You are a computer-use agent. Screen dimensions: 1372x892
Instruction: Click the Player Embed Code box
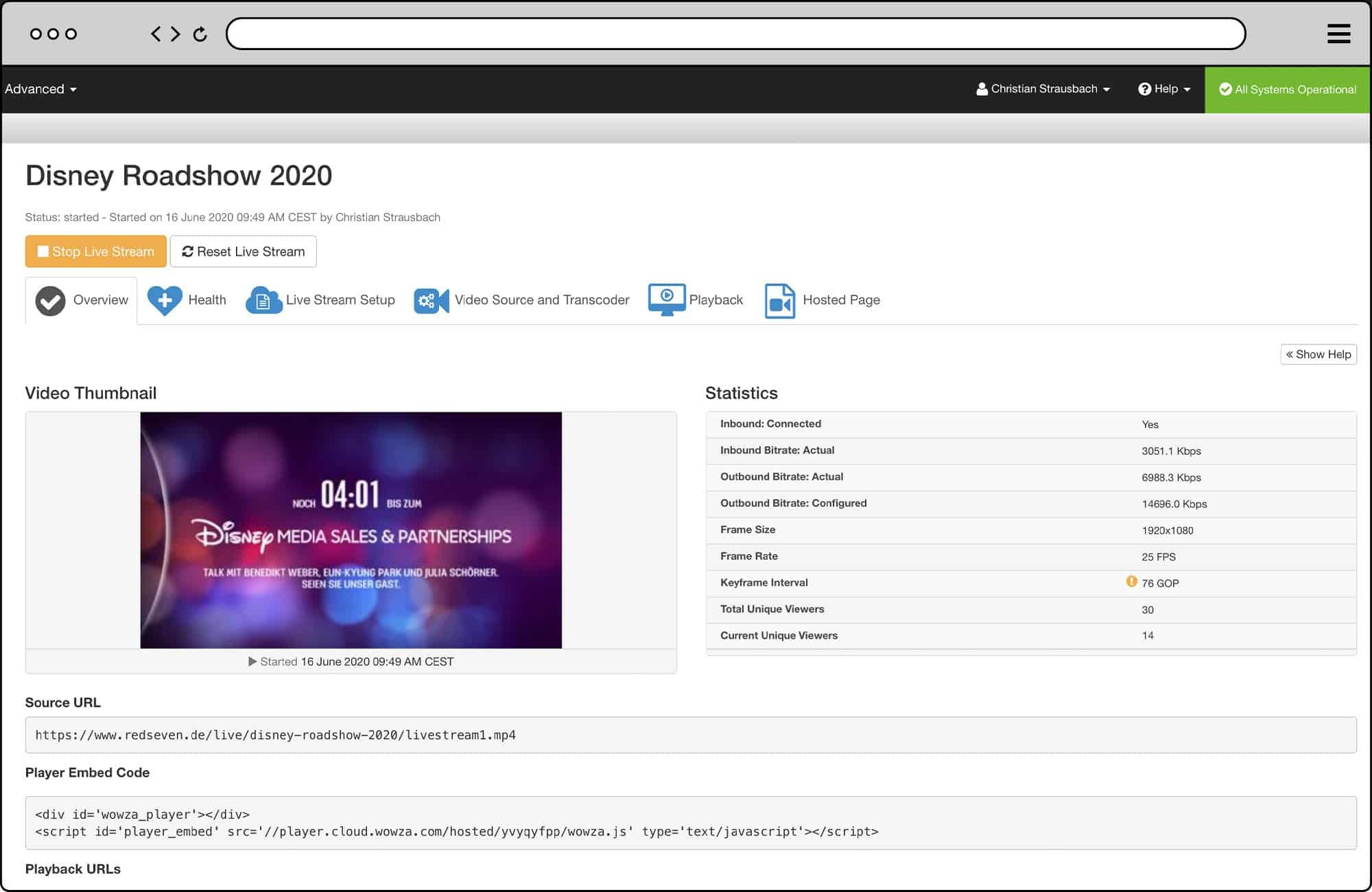691,823
